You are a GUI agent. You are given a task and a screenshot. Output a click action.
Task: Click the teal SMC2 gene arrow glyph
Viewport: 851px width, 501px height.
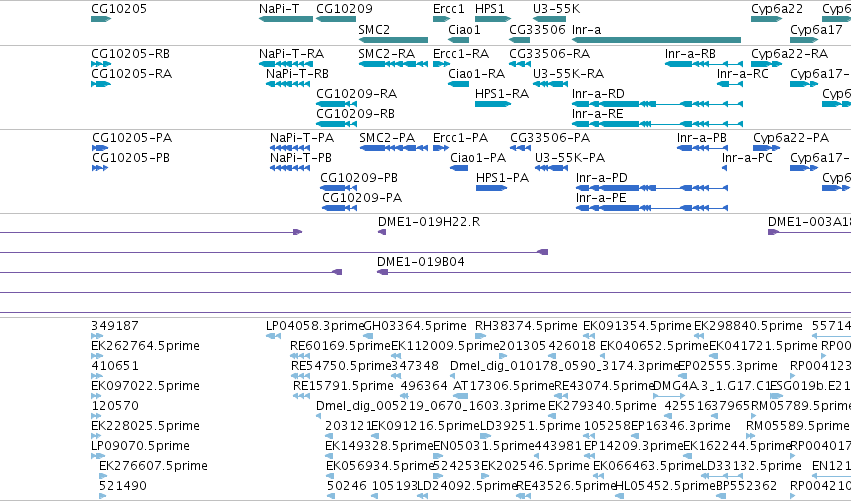(393, 40)
